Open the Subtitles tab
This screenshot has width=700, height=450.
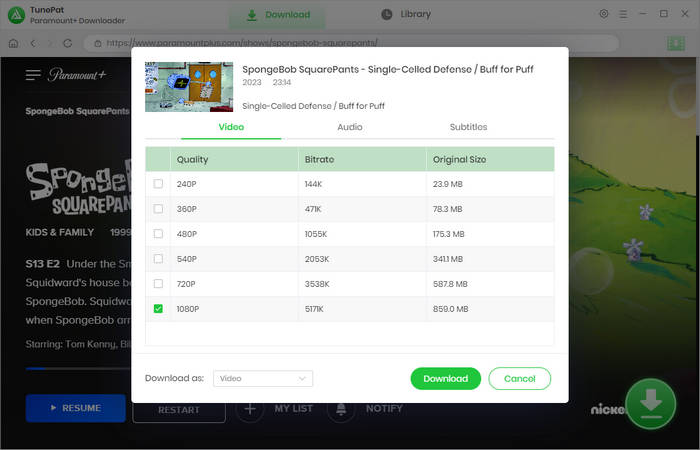(x=468, y=127)
